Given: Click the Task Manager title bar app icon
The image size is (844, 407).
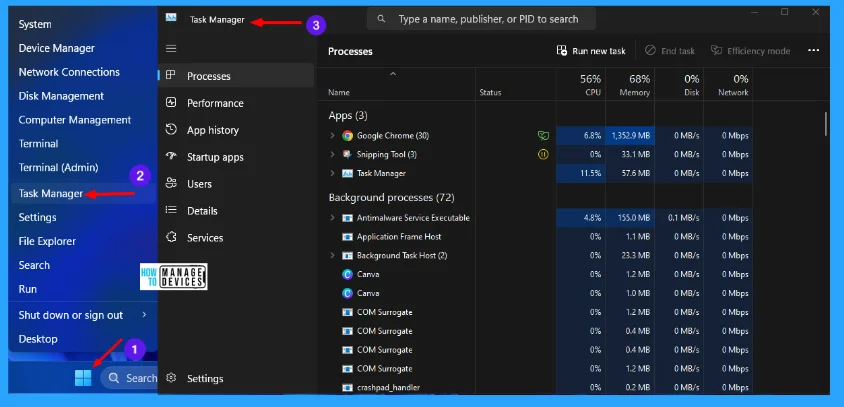Looking at the screenshot, I should coord(171,18).
